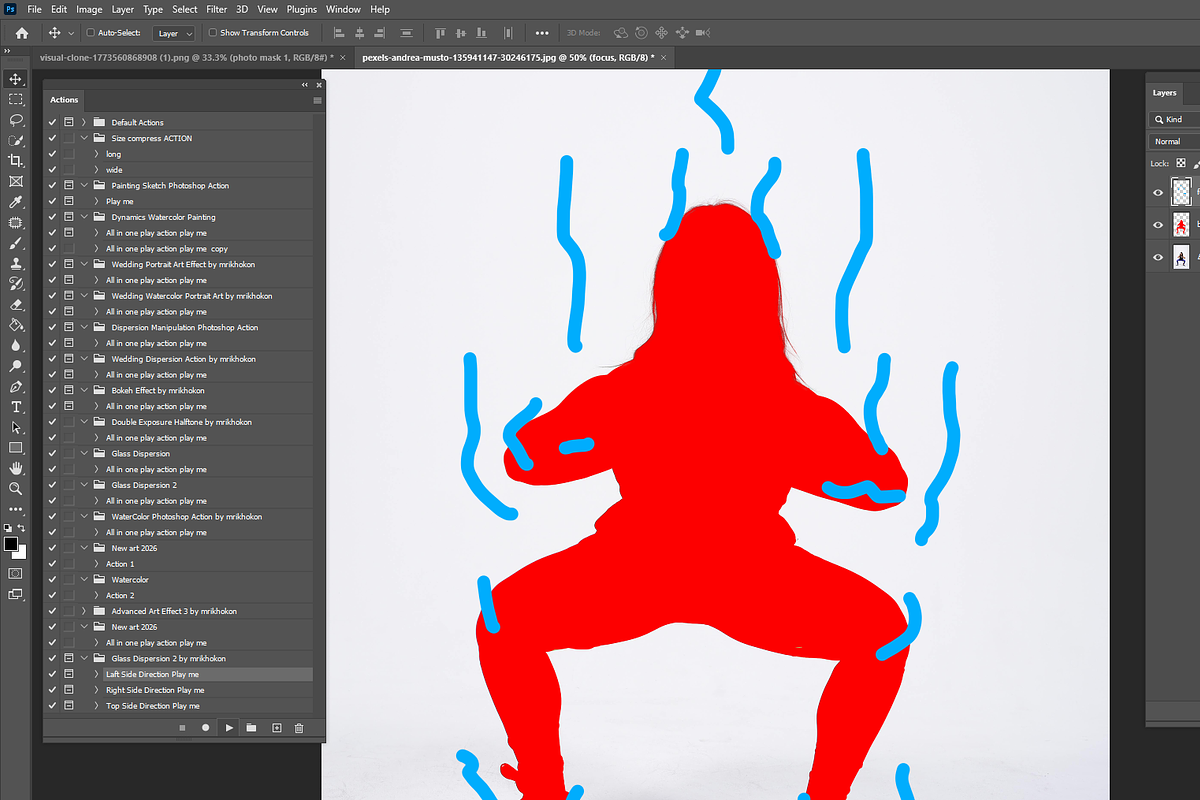1200x800 pixels.
Task: Open the 'Normal' blend mode dropdown in Layers
Action: pos(1175,141)
